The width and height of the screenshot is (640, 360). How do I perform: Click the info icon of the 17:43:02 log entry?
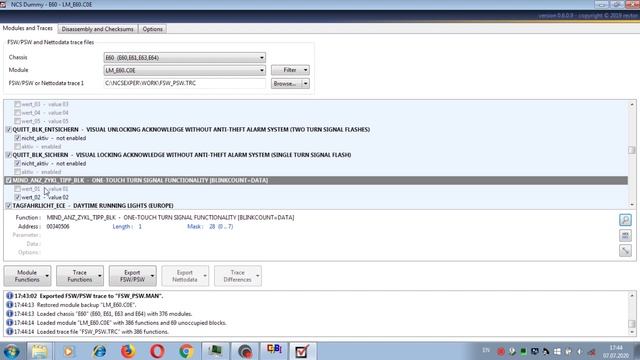(x=9, y=296)
